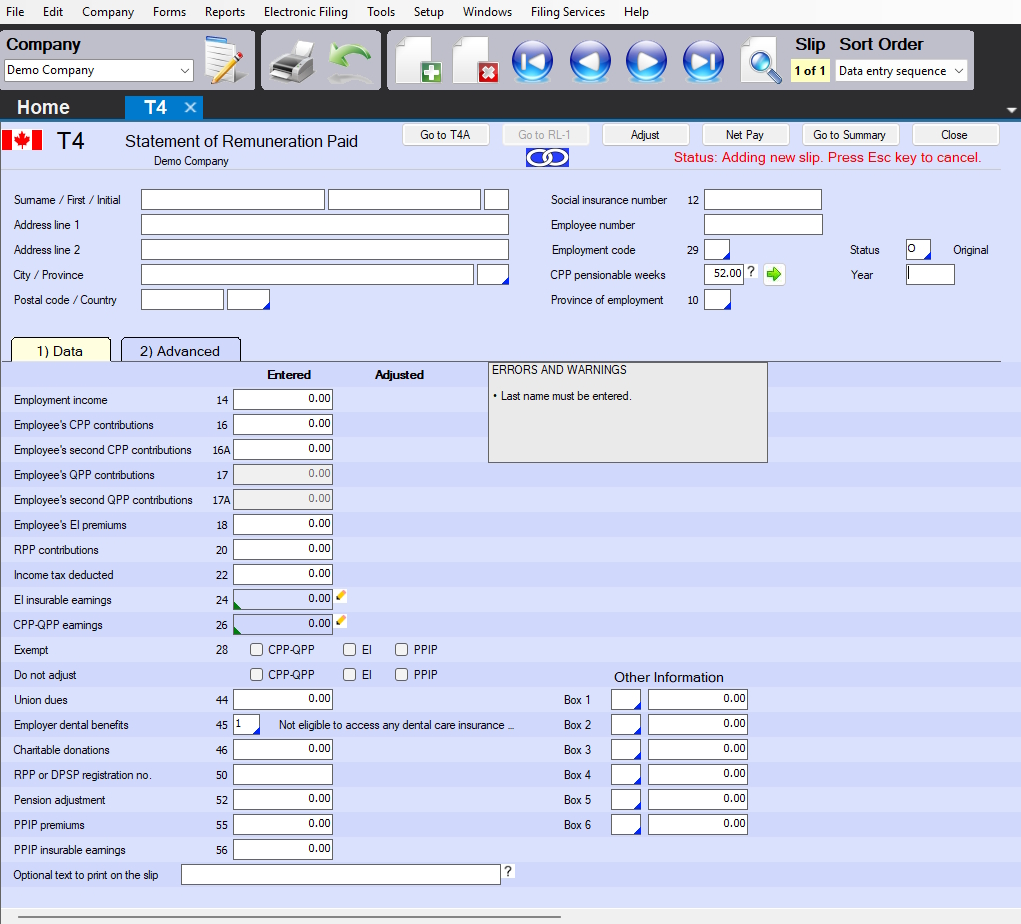
Task: Enable the Do not adjust EI checkbox
Action: pyautogui.click(x=350, y=675)
